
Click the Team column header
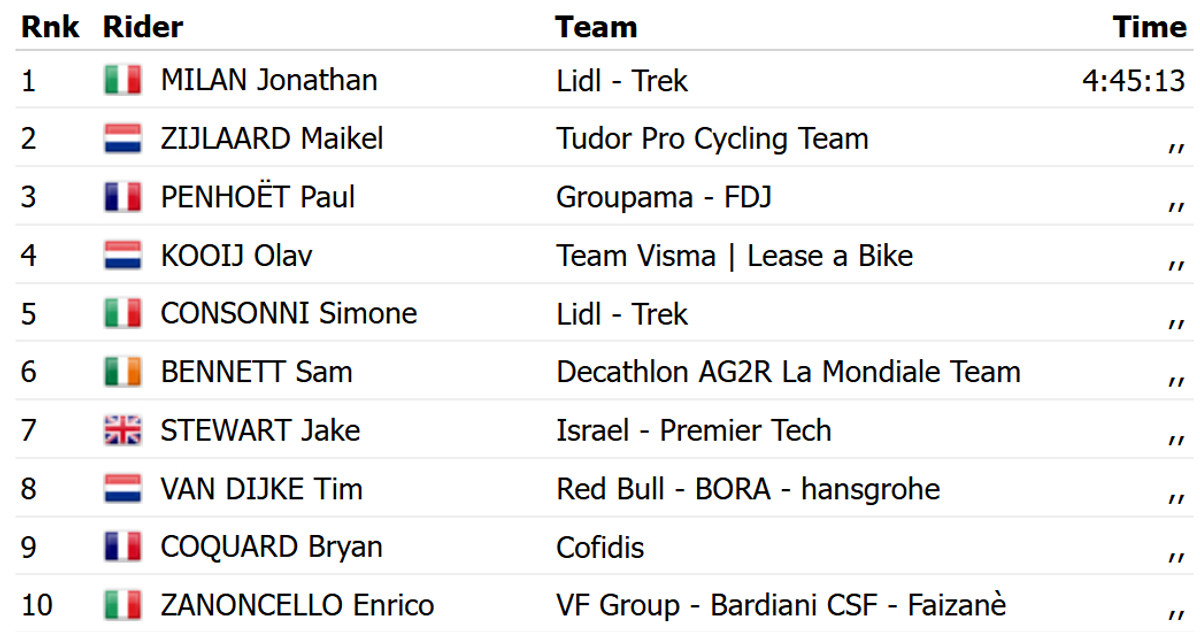click(x=596, y=27)
